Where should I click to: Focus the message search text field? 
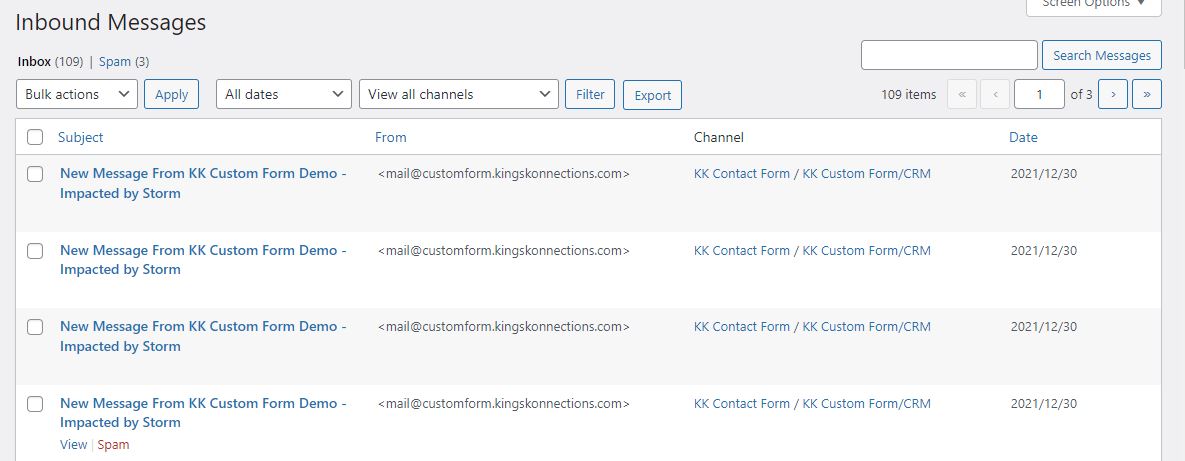(x=949, y=55)
